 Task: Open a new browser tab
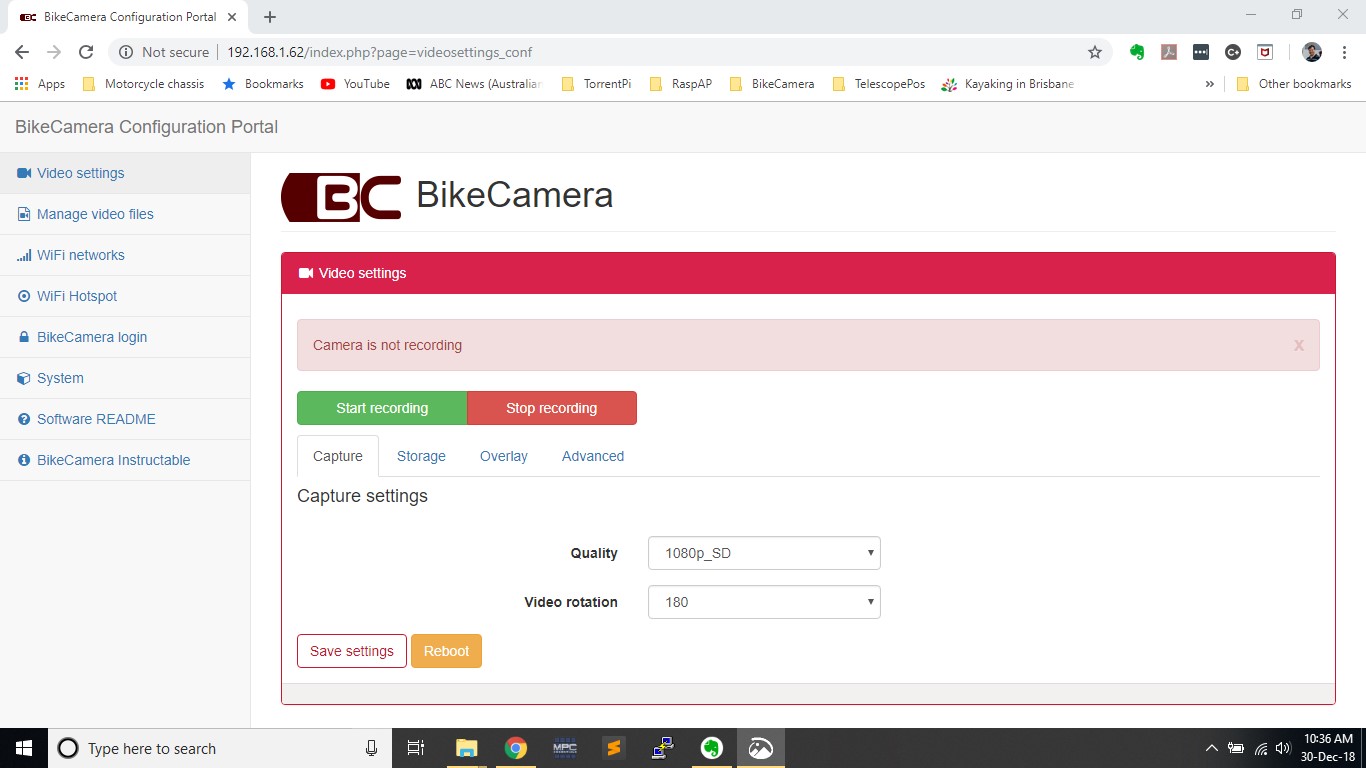click(270, 17)
